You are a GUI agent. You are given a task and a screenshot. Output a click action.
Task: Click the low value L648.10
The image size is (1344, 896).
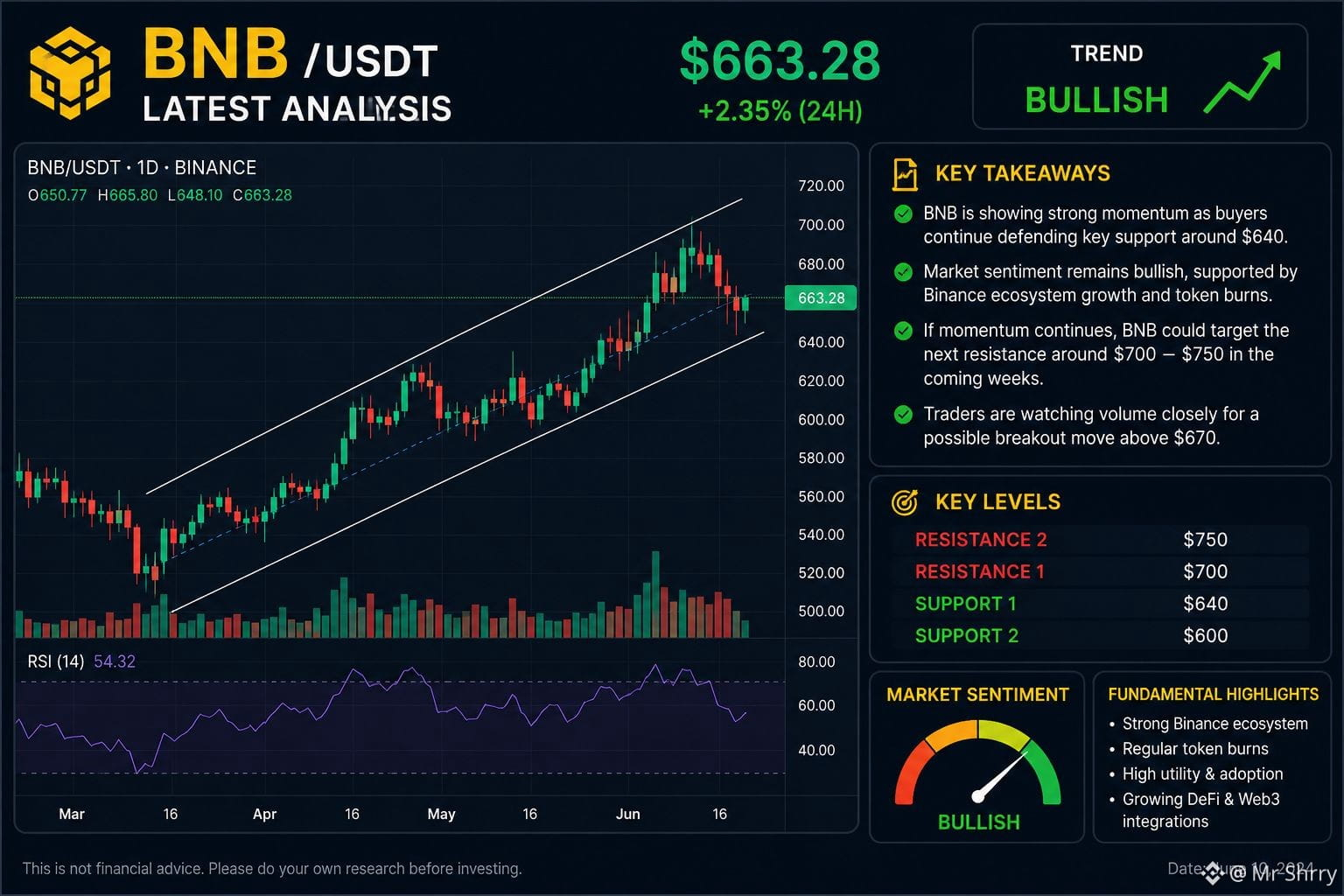(x=195, y=195)
